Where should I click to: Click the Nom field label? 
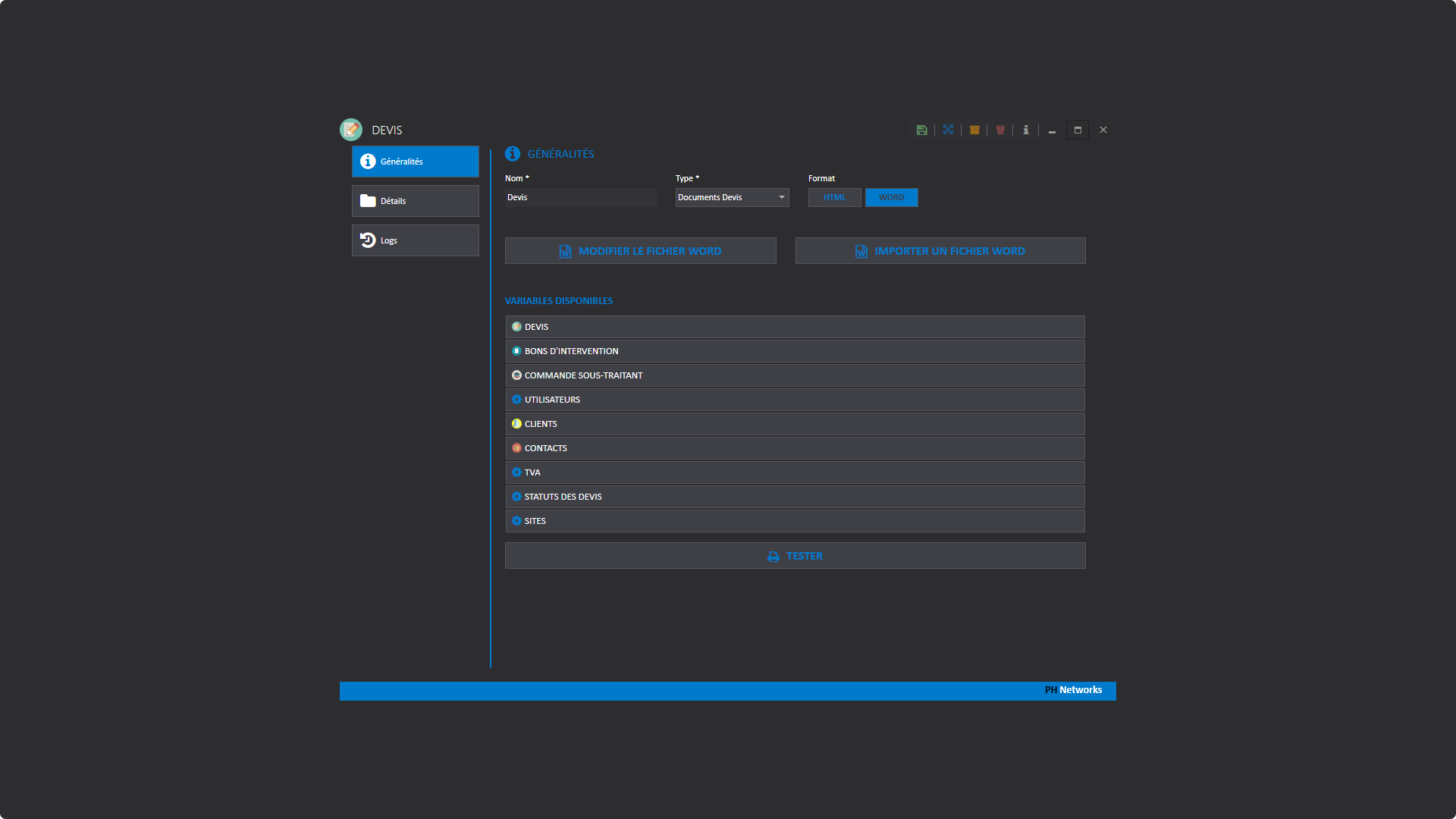tap(517, 178)
